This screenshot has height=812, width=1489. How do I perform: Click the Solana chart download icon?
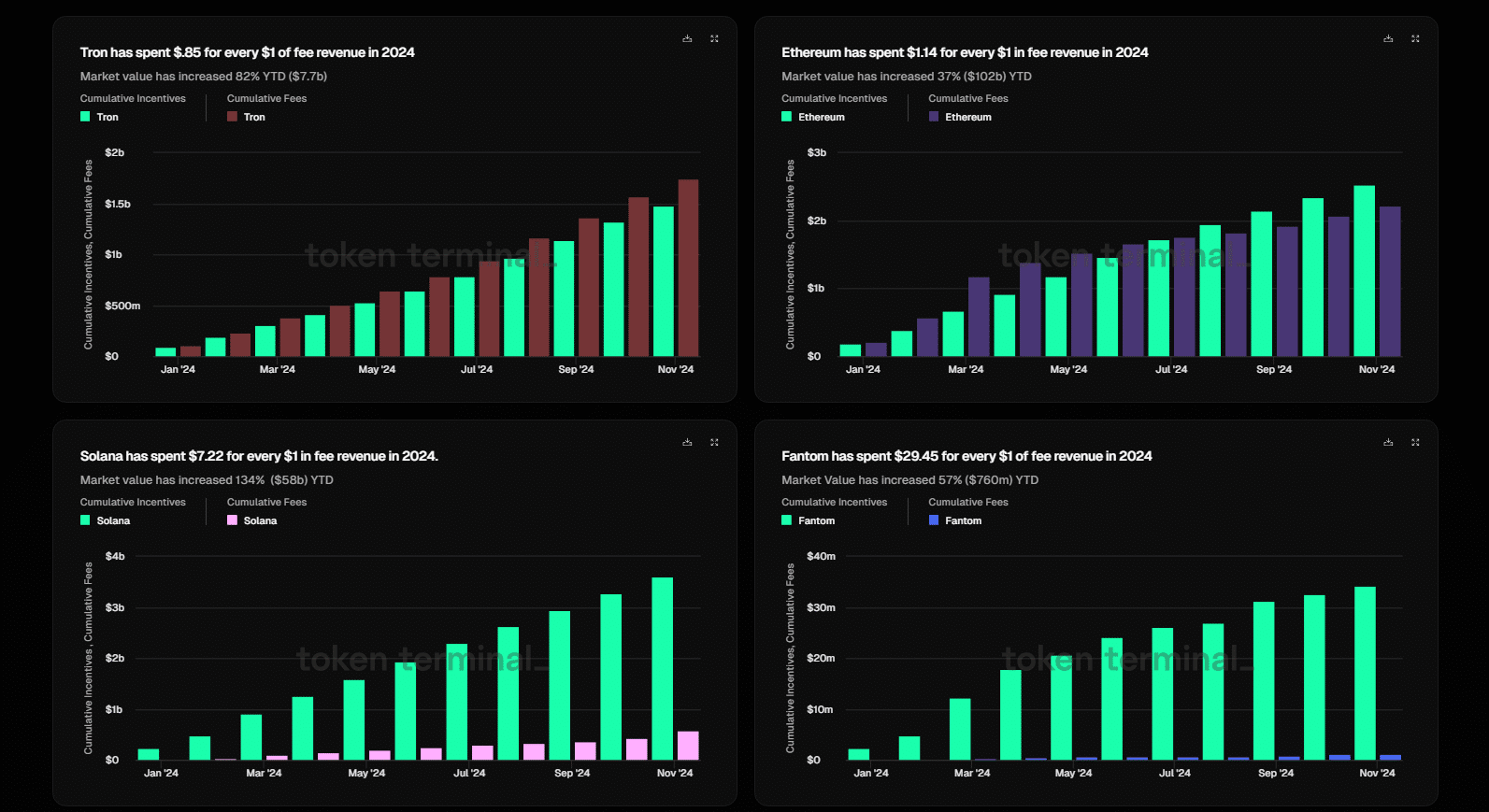(687, 442)
